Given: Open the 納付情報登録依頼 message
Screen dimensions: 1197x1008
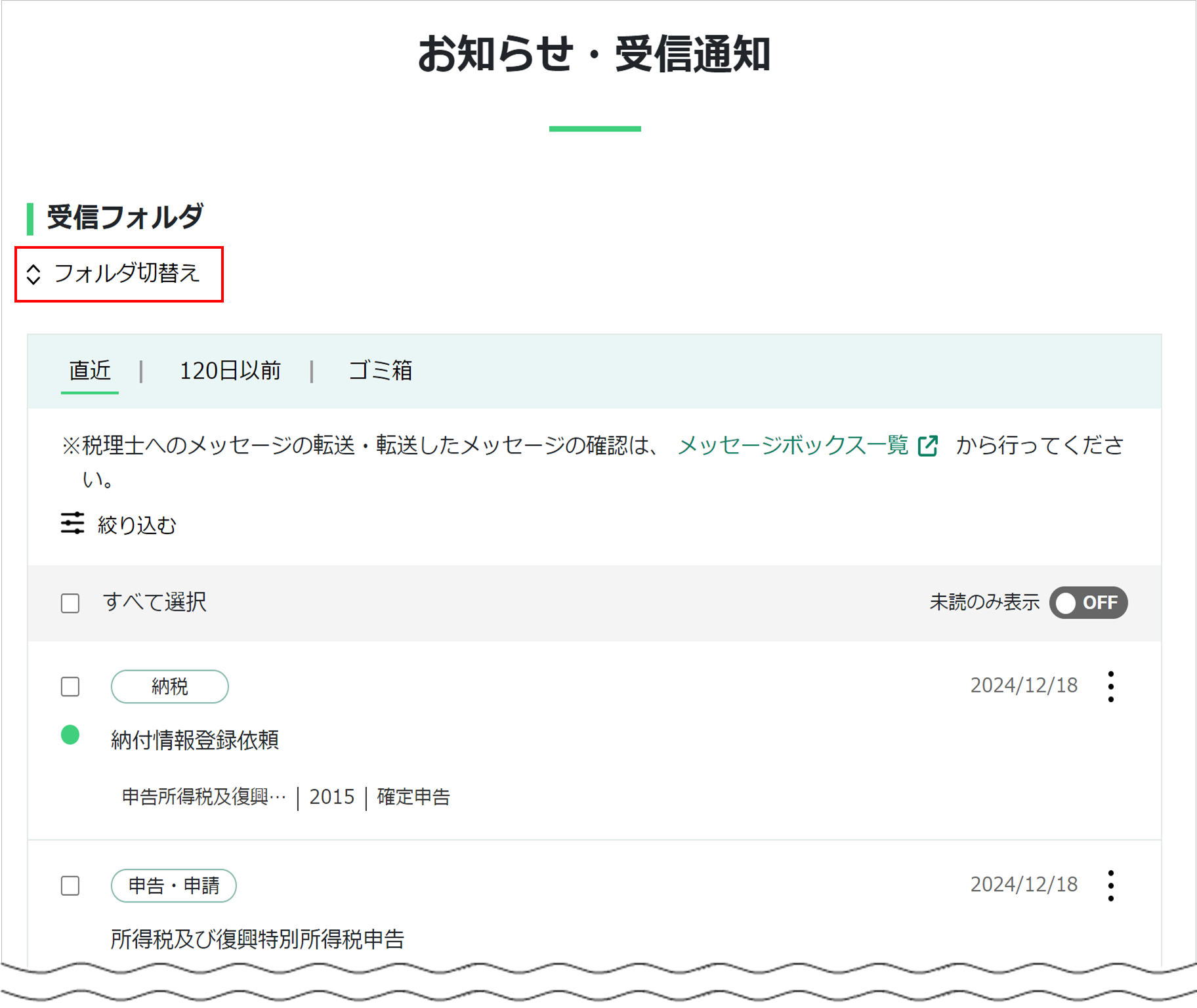Looking at the screenshot, I should 195,740.
